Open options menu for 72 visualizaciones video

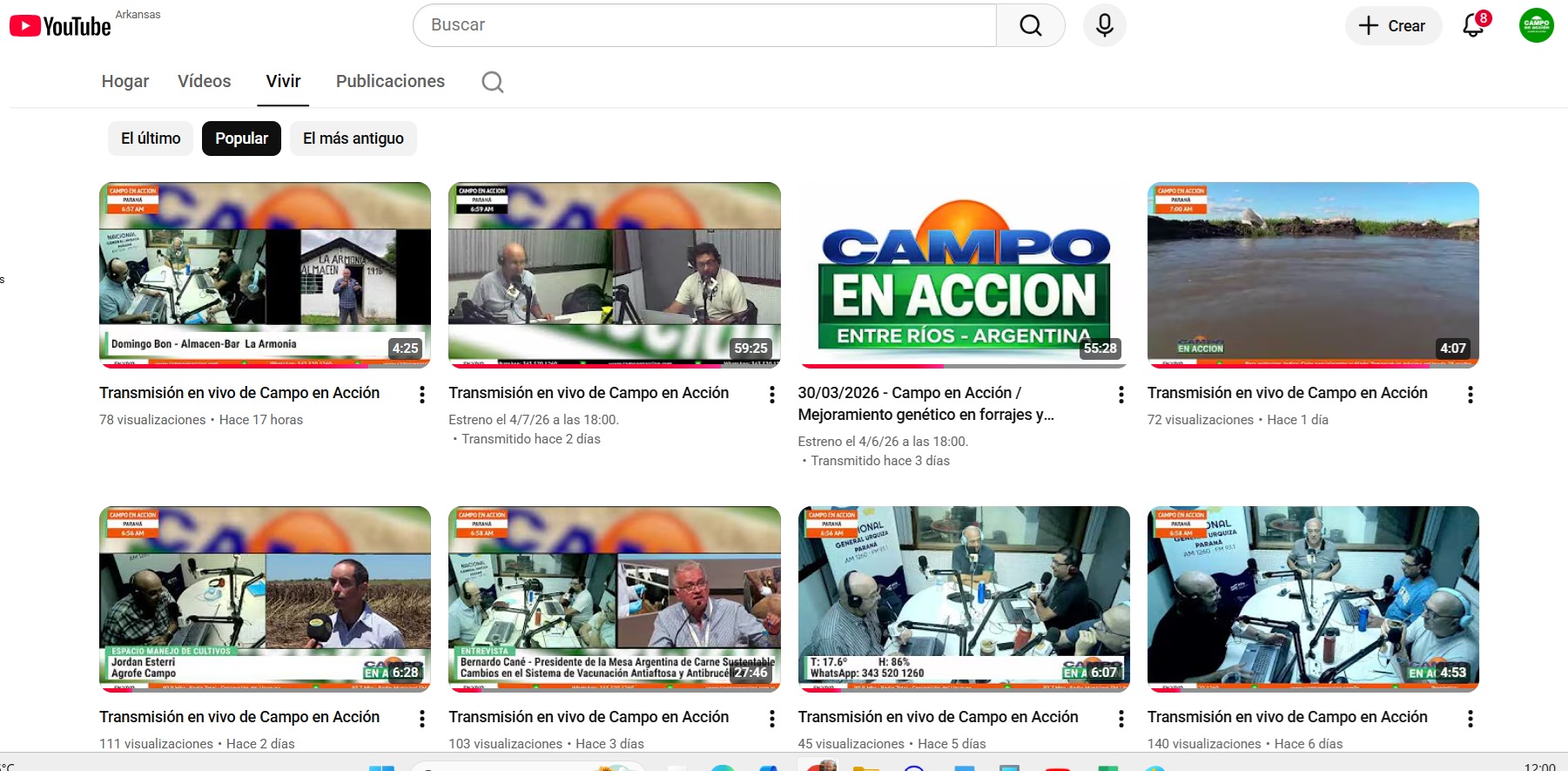coord(1470,395)
